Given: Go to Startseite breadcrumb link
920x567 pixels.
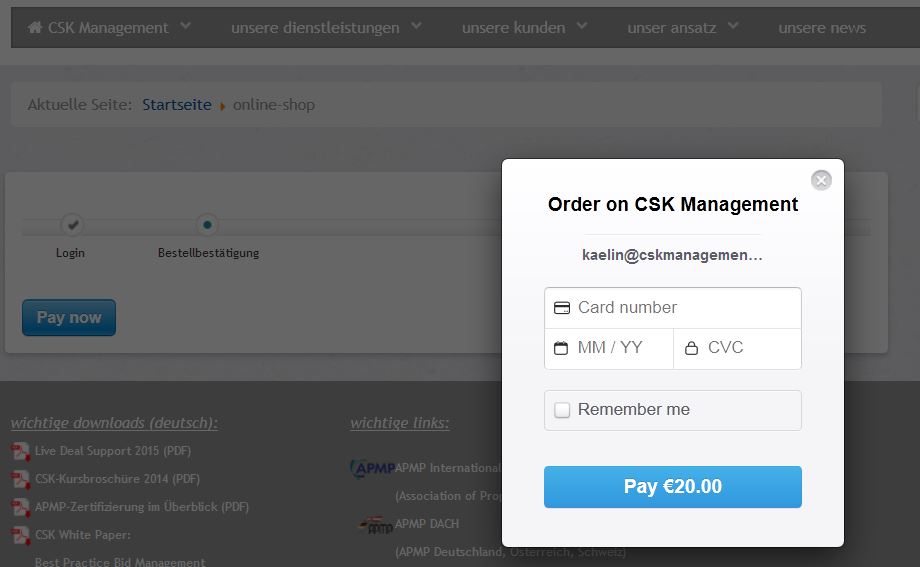Looking at the screenshot, I should (177, 104).
